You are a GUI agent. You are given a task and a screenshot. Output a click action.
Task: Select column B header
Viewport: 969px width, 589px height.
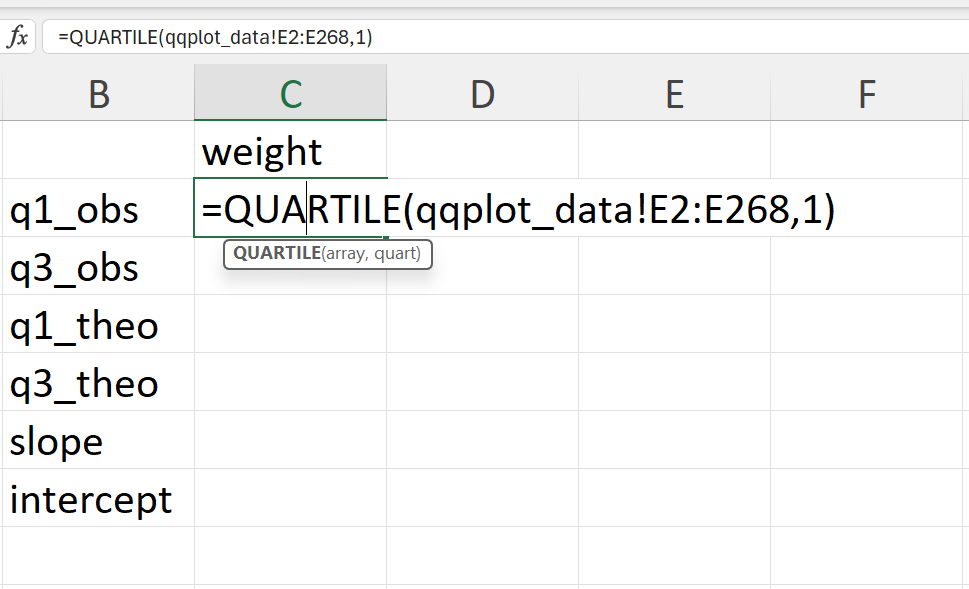click(x=99, y=94)
